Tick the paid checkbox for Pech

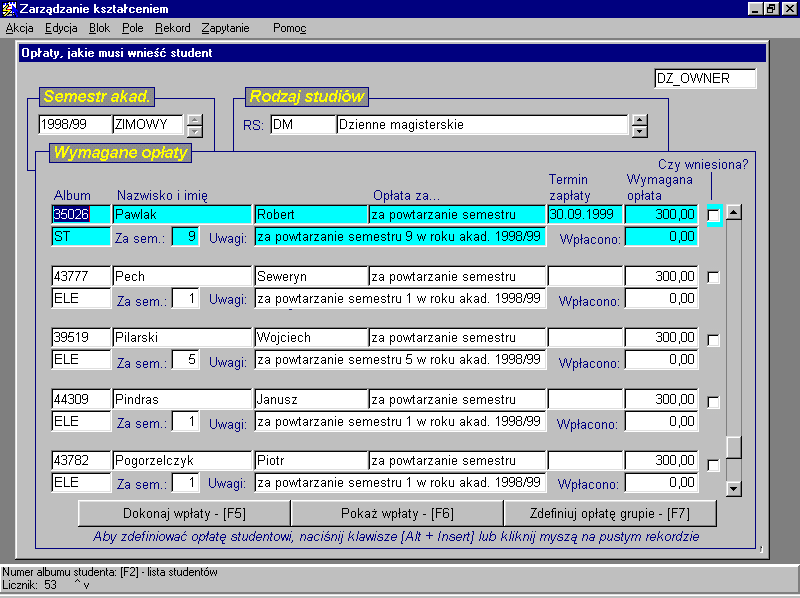713,277
